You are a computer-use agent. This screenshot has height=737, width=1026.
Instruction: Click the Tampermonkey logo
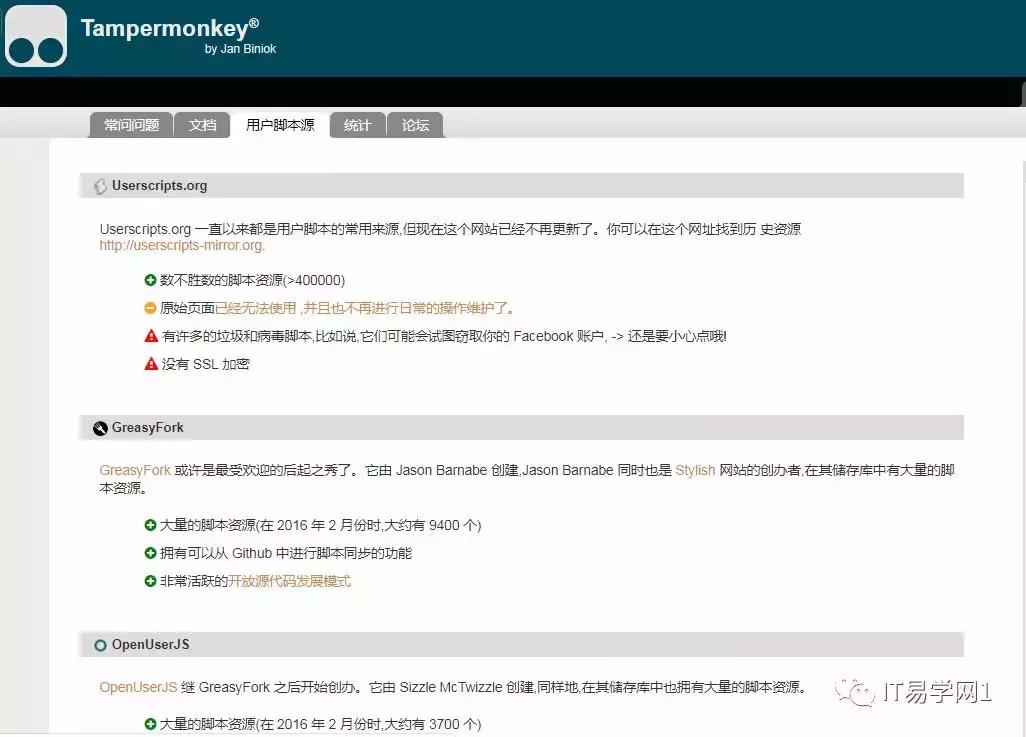pyautogui.click(x=35, y=38)
